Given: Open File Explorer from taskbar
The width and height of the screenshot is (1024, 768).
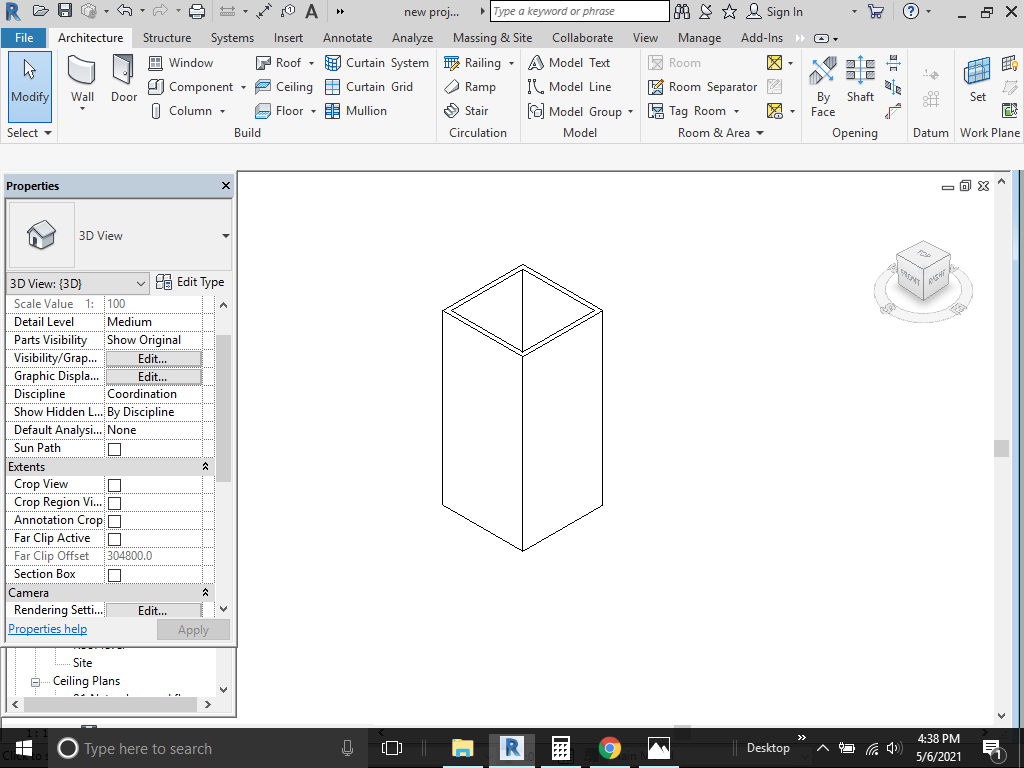Looking at the screenshot, I should [x=462, y=748].
